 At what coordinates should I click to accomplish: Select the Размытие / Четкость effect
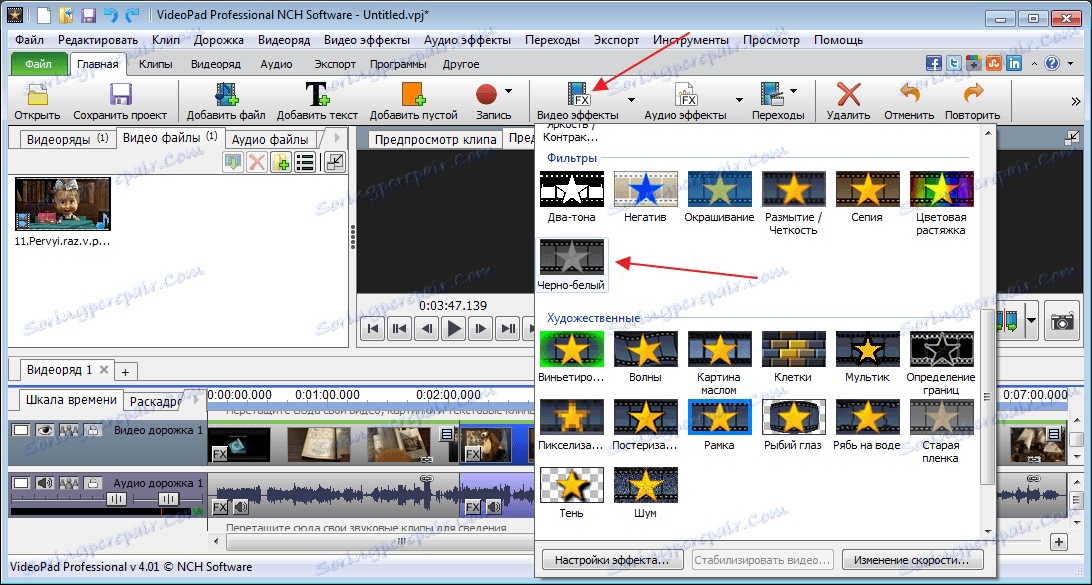793,203
